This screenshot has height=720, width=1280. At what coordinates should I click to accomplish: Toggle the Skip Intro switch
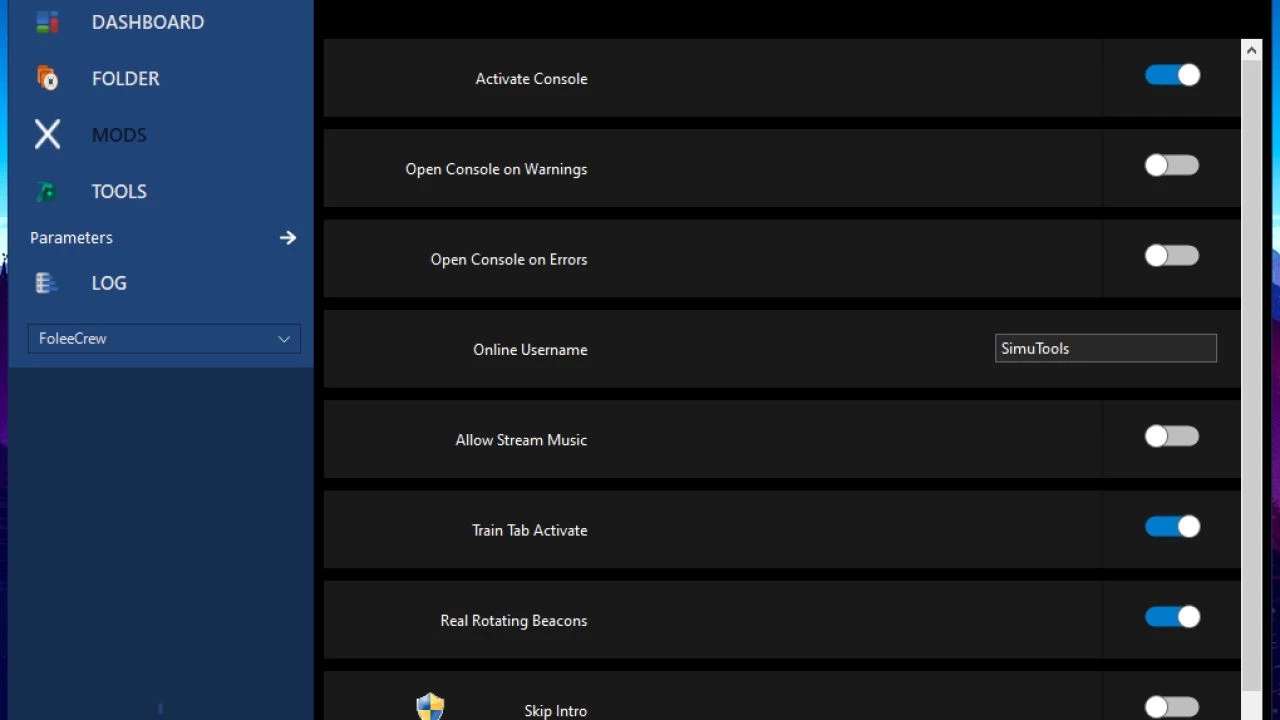(1172, 707)
